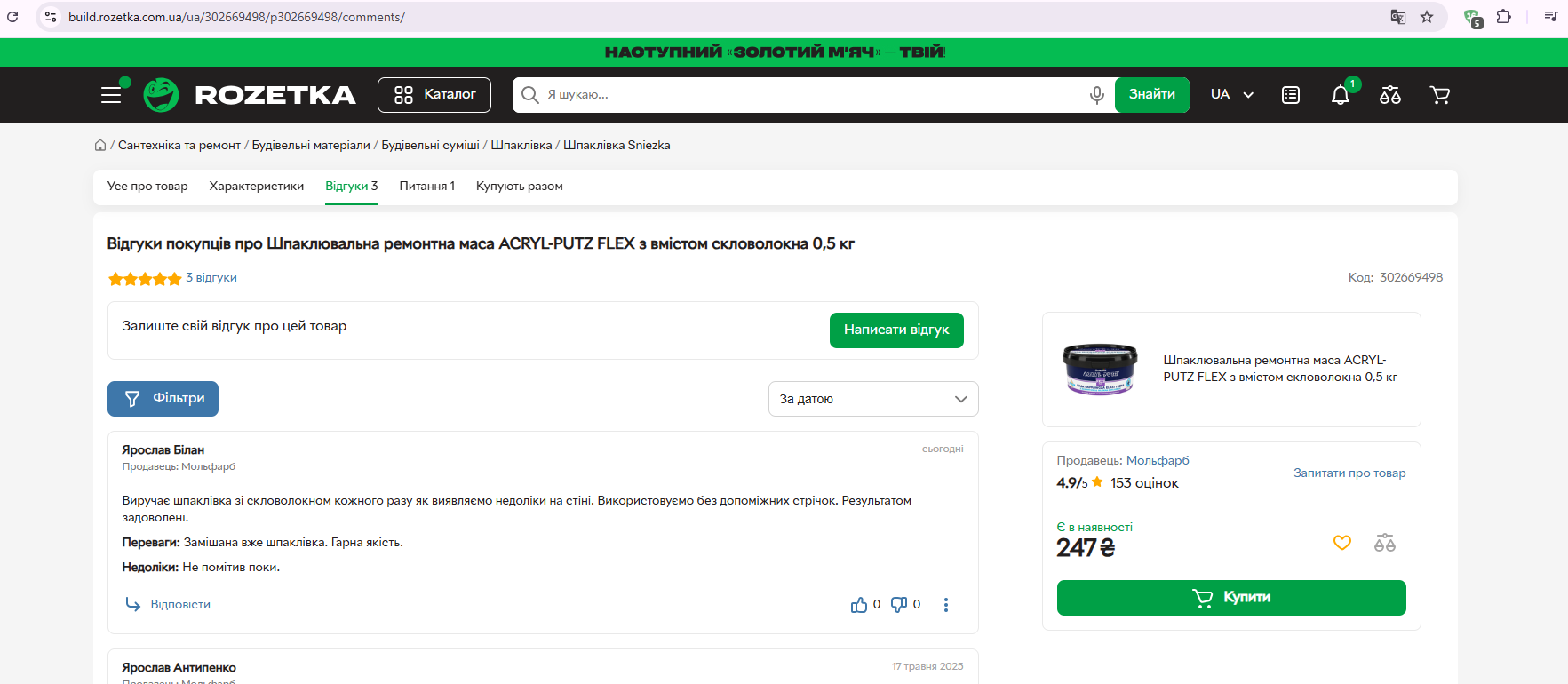Click 'Написати відгук' button

point(896,330)
